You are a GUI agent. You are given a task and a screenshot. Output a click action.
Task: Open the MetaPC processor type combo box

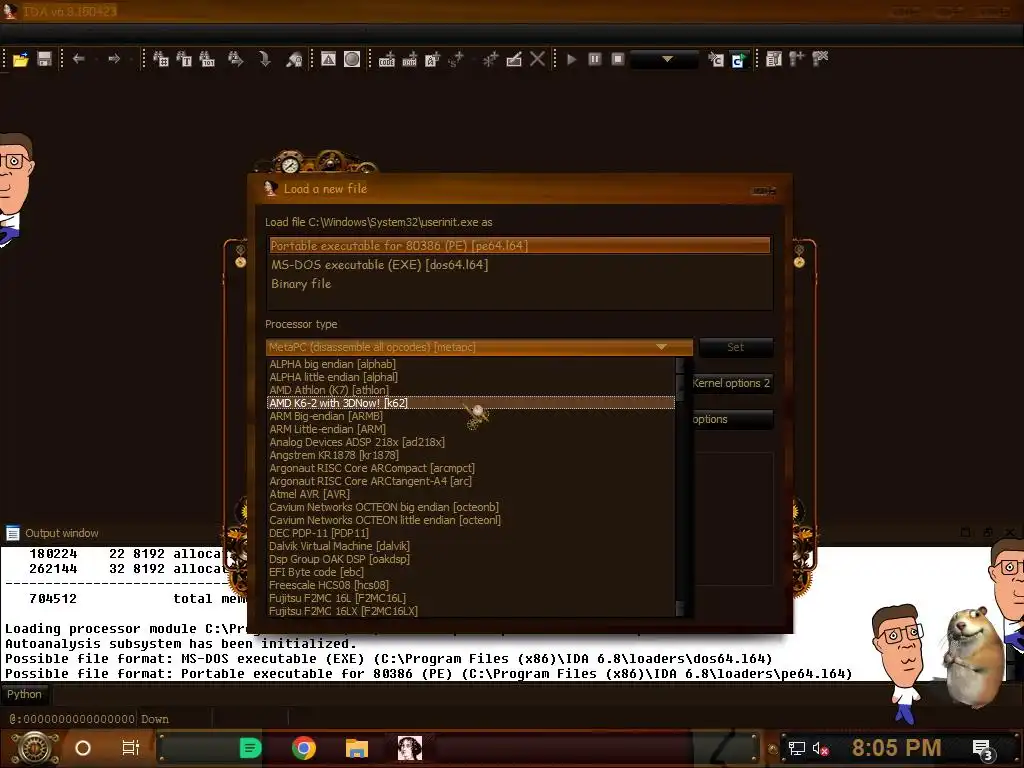tap(479, 347)
